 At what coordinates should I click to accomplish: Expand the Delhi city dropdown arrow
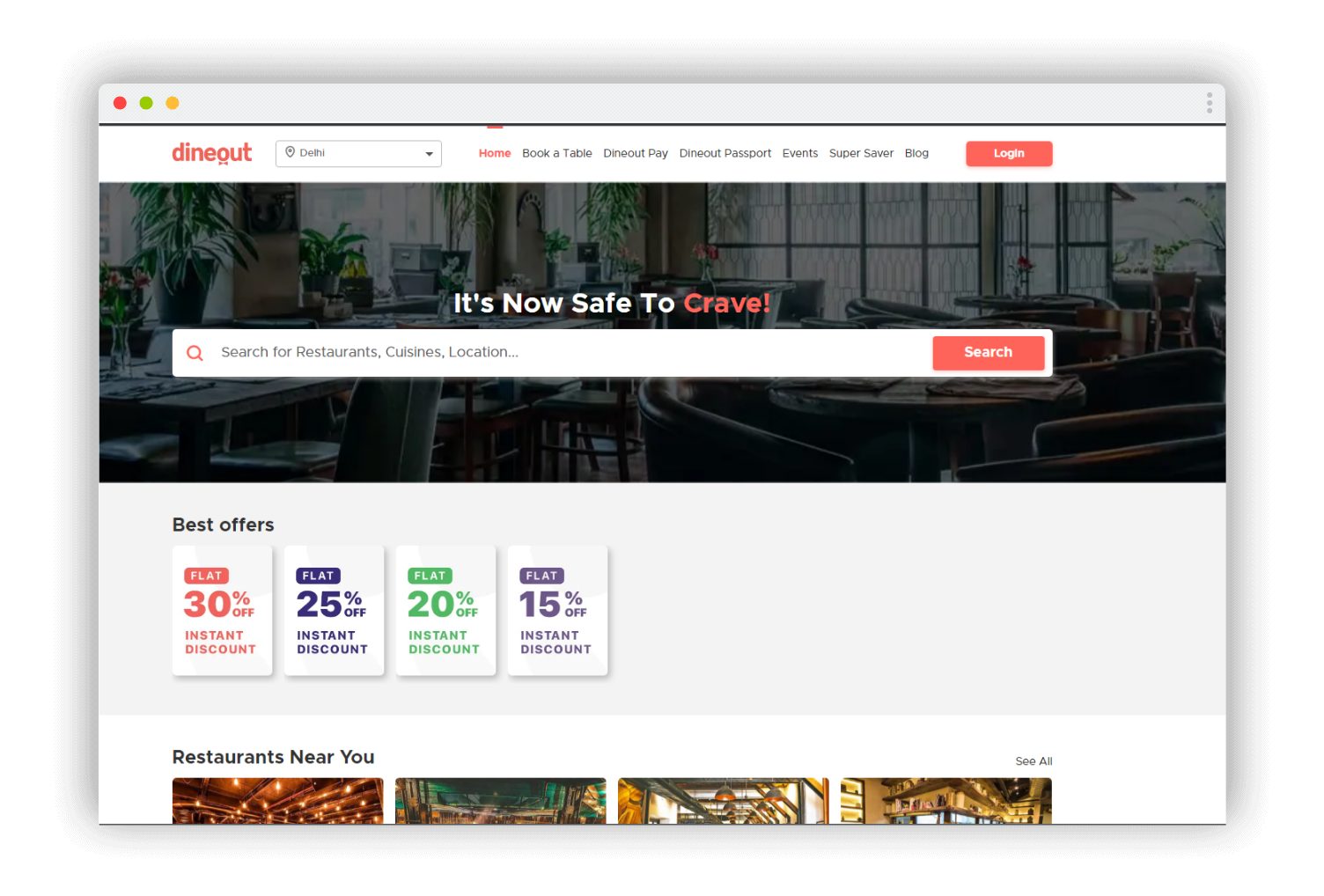(x=429, y=154)
